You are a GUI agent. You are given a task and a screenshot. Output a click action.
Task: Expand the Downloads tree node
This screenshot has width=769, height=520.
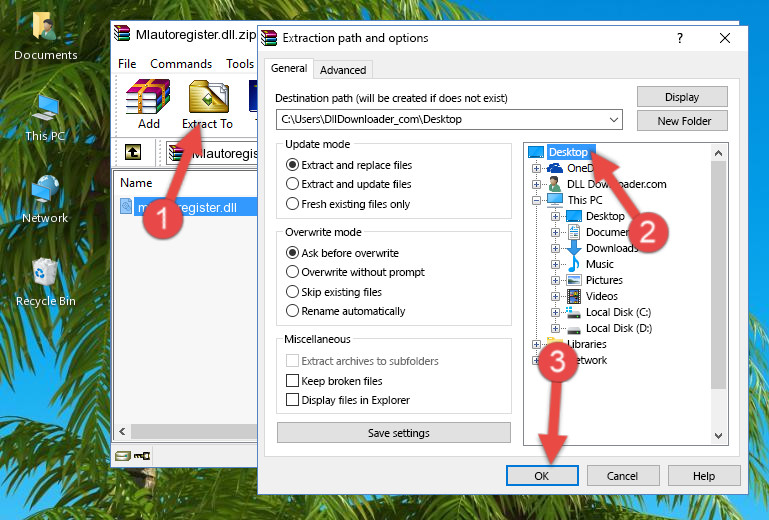[556, 248]
